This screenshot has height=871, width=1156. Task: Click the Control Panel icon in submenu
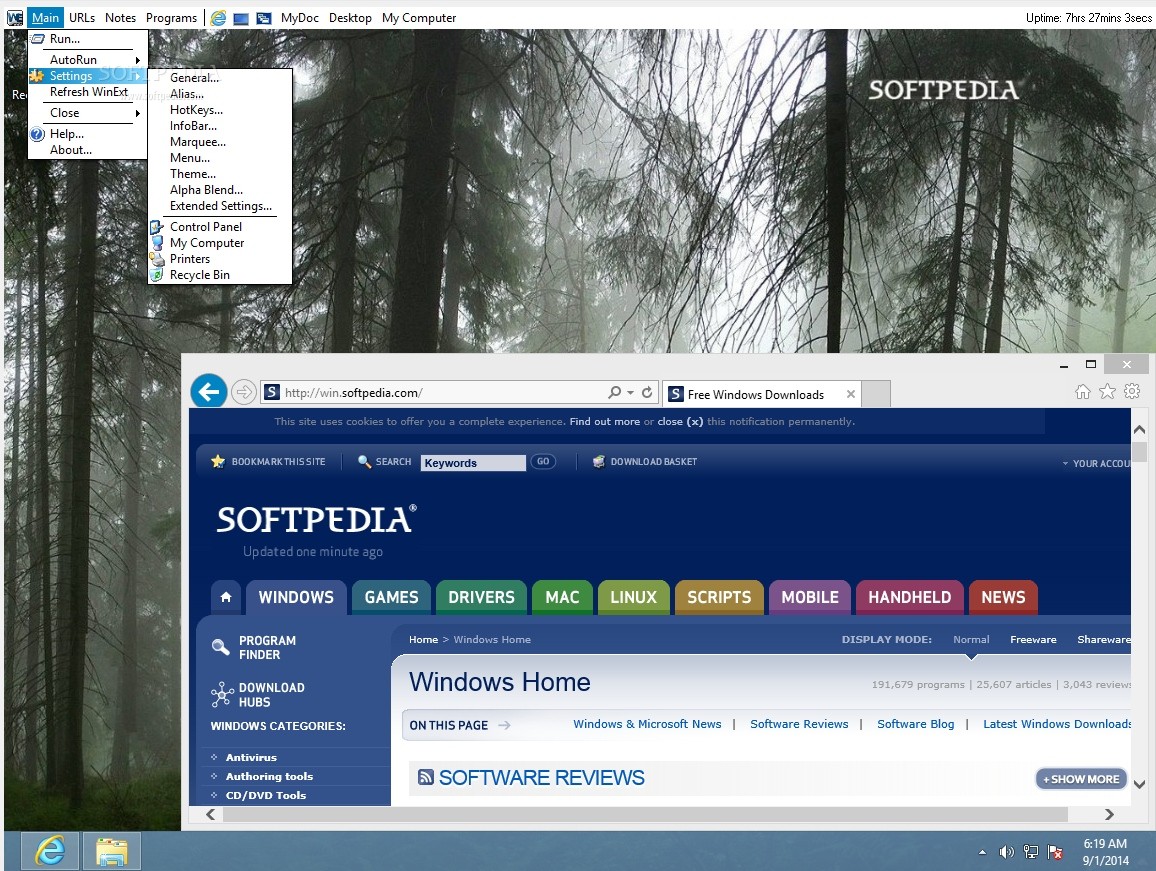click(156, 227)
